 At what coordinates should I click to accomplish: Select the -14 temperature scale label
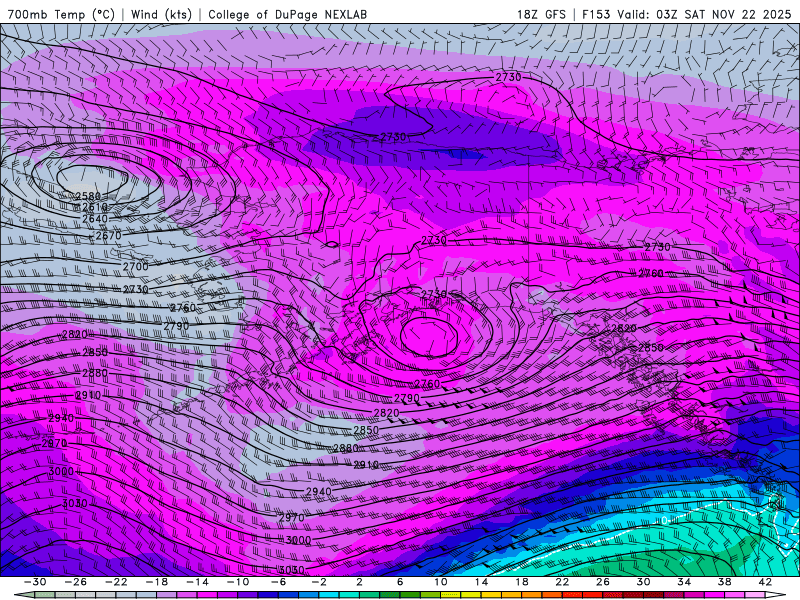[197, 582]
